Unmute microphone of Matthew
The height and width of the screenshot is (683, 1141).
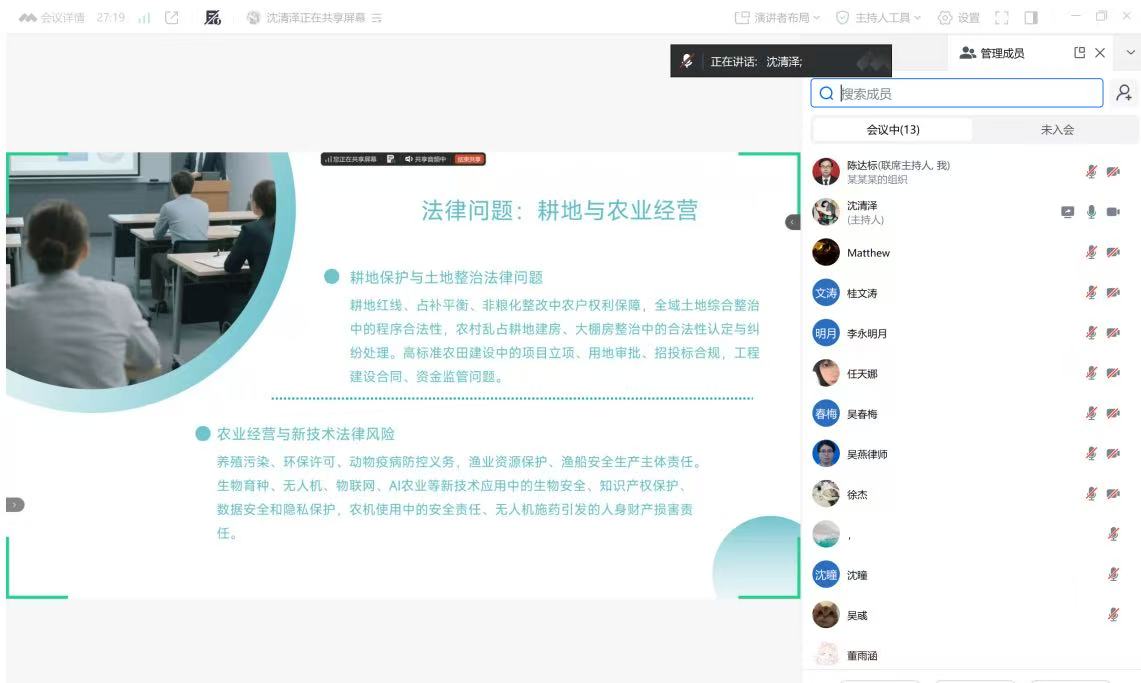(1091, 253)
